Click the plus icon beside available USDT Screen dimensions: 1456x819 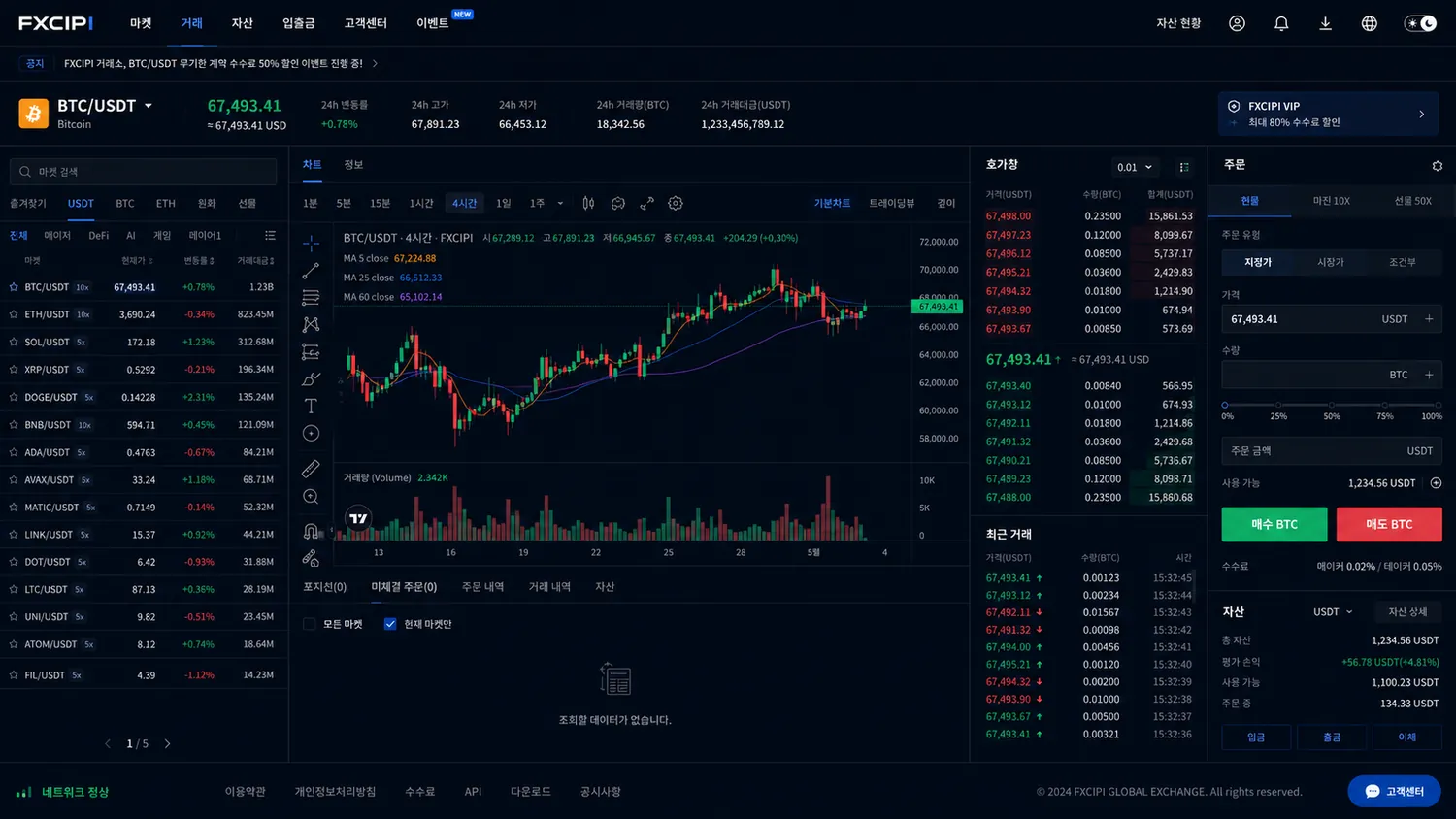point(1436,483)
